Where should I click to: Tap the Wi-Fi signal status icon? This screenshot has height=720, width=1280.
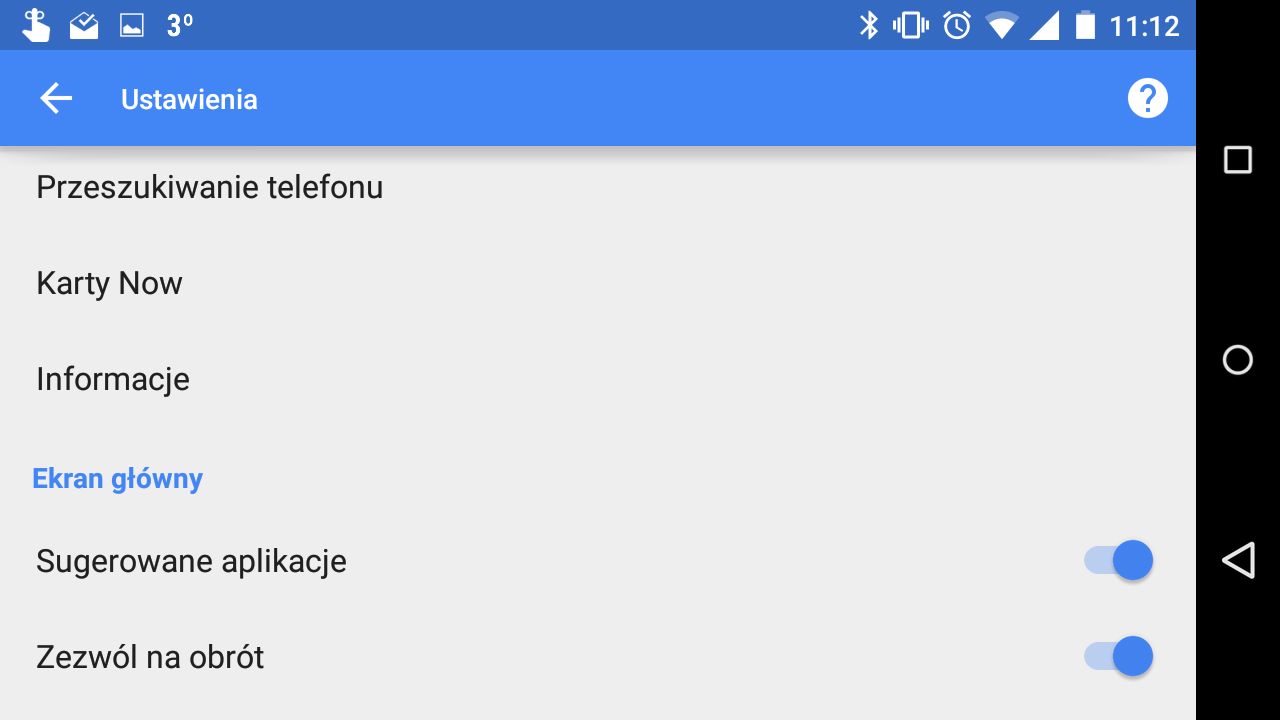click(1001, 25)
